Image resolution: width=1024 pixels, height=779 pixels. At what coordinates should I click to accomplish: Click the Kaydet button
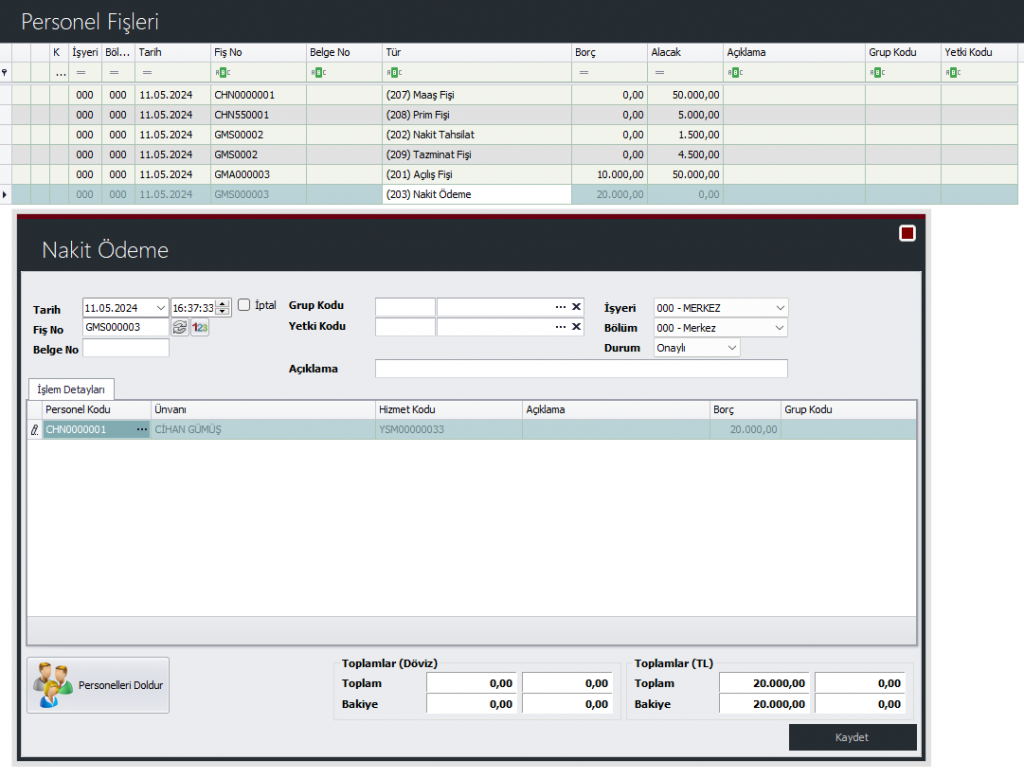coord(852,737)
